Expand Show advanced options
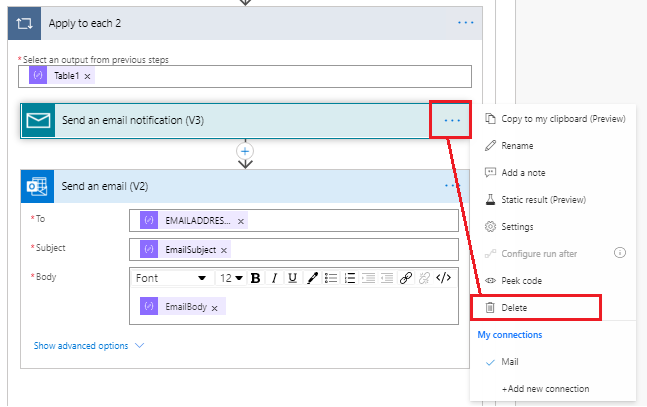 tap(89, 346)
